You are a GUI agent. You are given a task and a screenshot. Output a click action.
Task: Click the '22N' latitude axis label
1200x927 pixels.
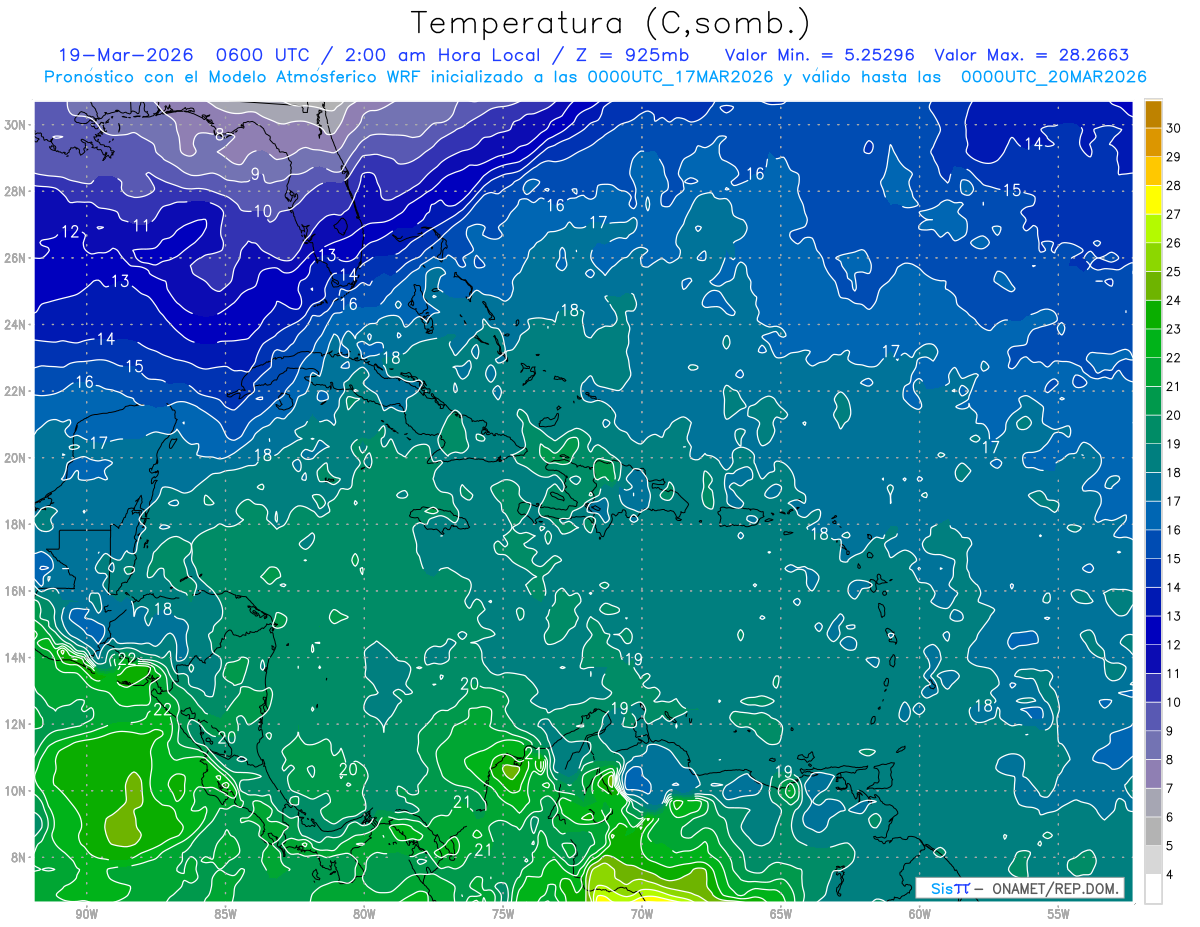click(x=16, y=391)
